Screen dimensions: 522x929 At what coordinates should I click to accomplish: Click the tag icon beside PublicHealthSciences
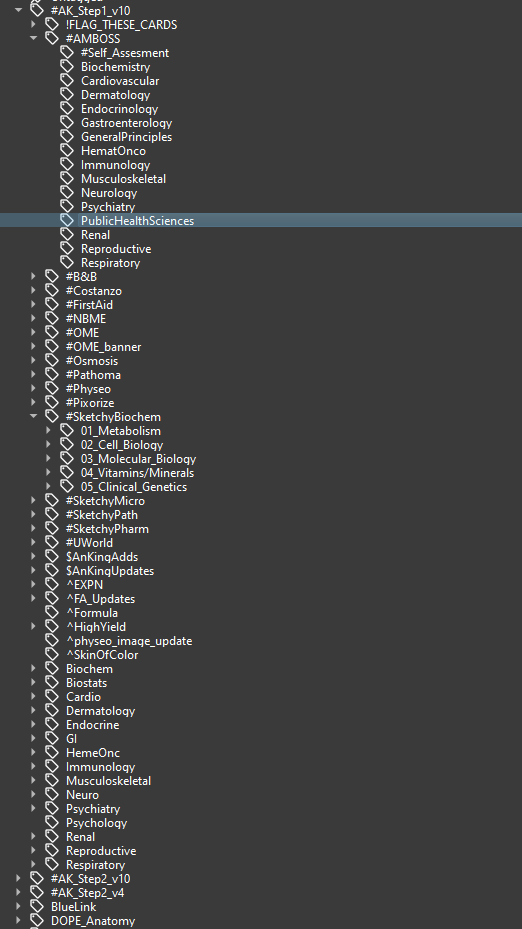click(67, 220)
